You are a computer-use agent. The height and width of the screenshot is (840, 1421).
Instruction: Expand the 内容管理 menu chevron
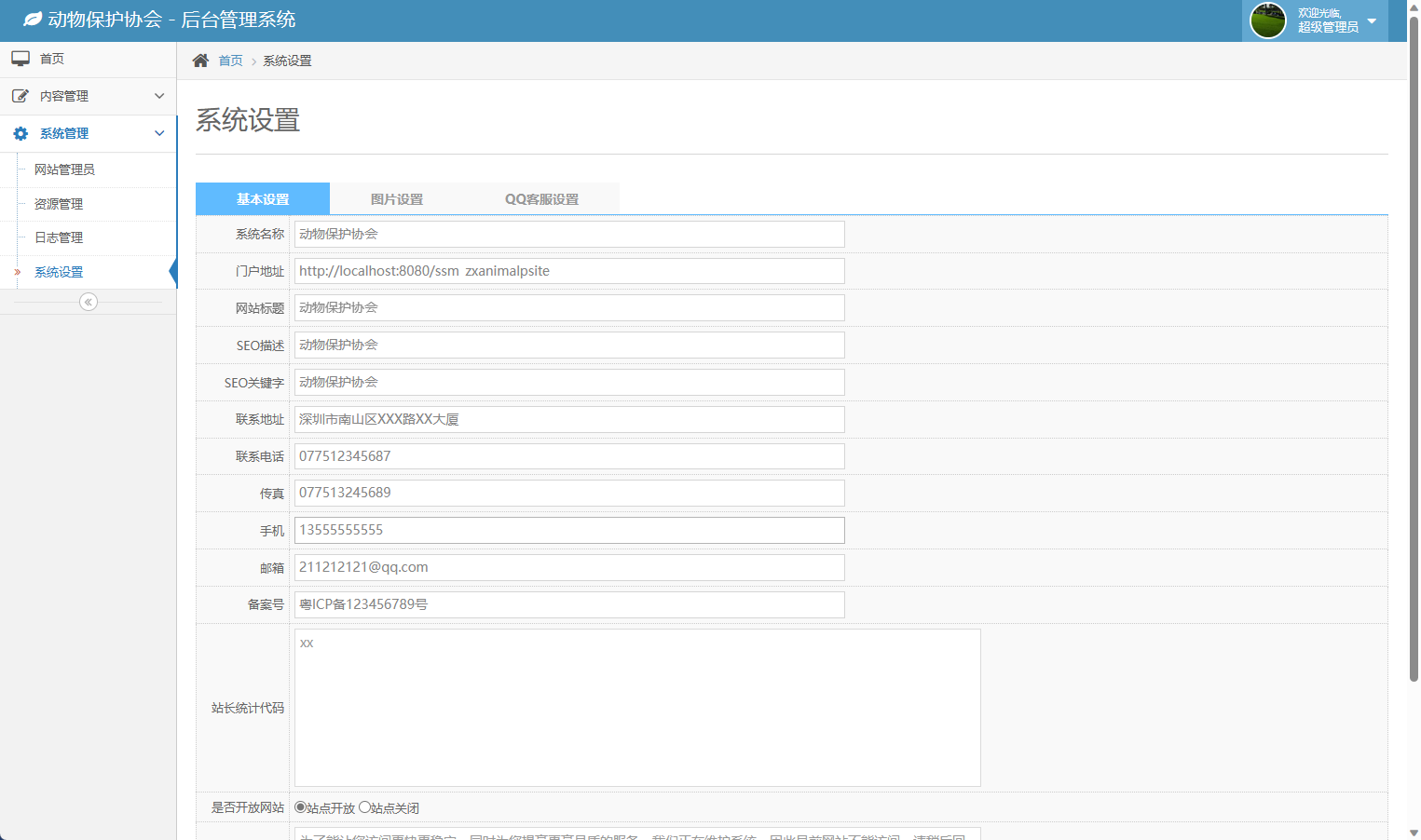159,96
